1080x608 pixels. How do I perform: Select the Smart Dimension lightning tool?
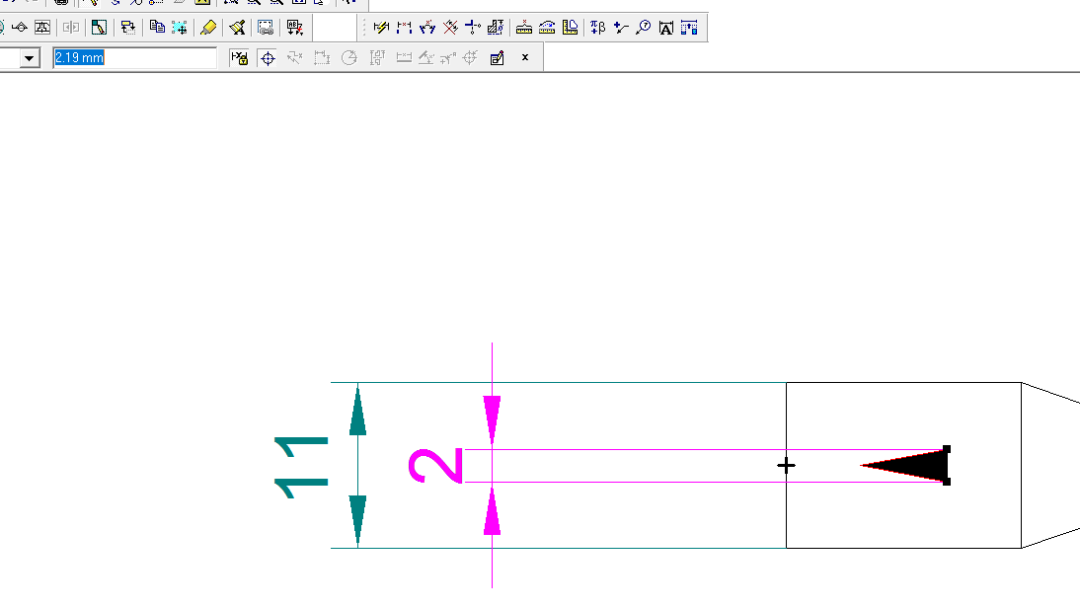[381, 28]
